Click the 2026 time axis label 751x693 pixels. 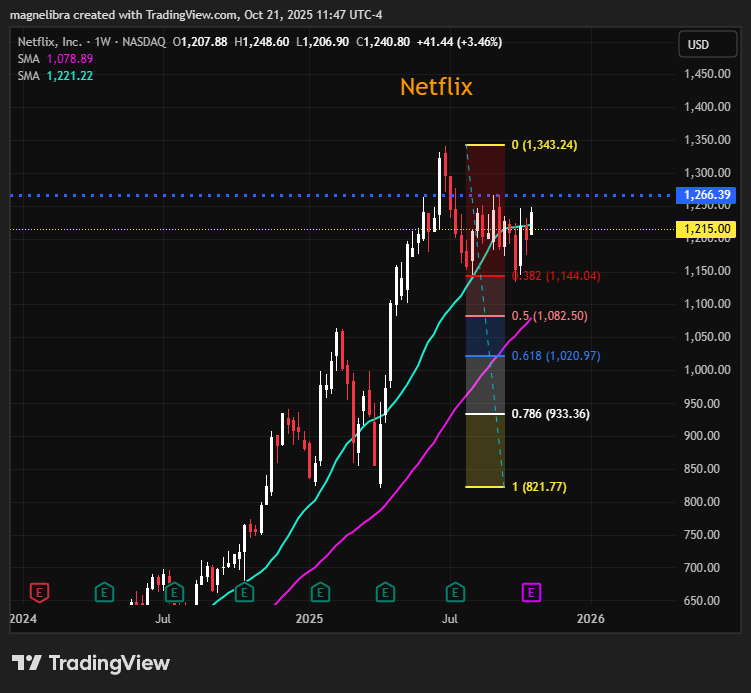(x=591, y=619)
